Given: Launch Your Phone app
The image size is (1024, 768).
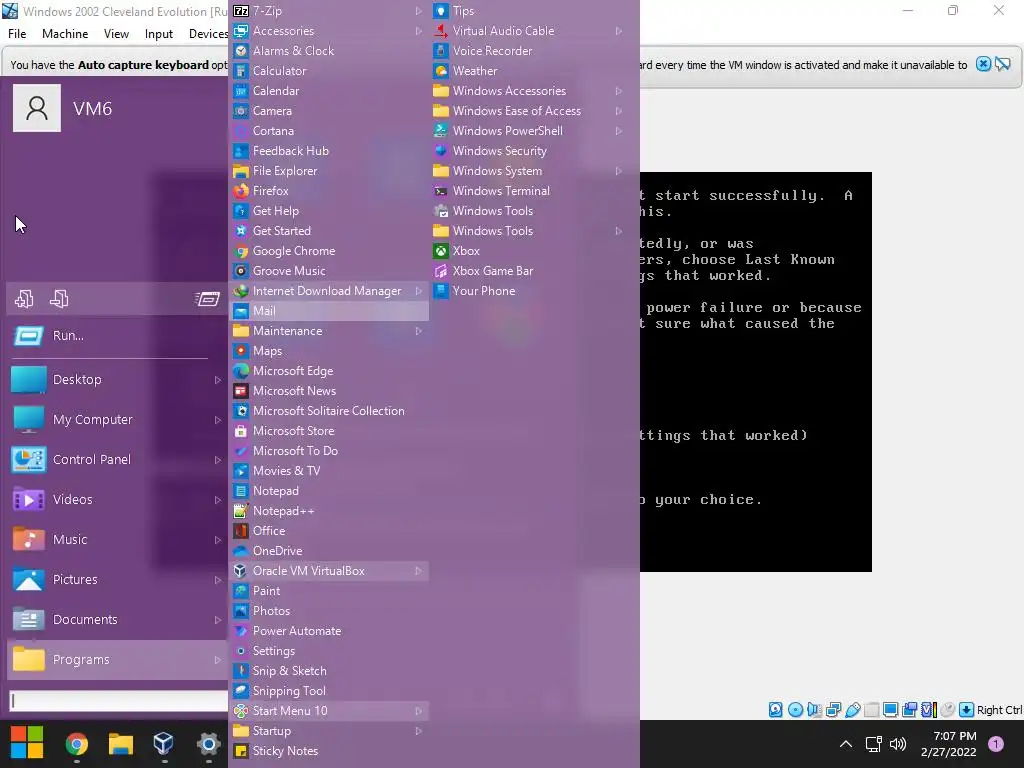Looking at the screenshot, I should pyautogui.click(x=529, y=291).
